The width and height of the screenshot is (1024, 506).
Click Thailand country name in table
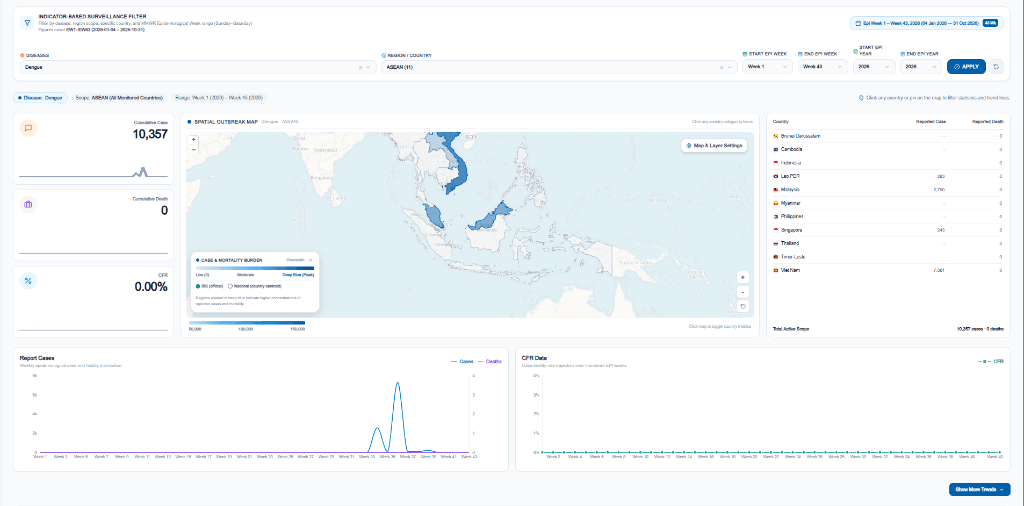pos(790,243)
